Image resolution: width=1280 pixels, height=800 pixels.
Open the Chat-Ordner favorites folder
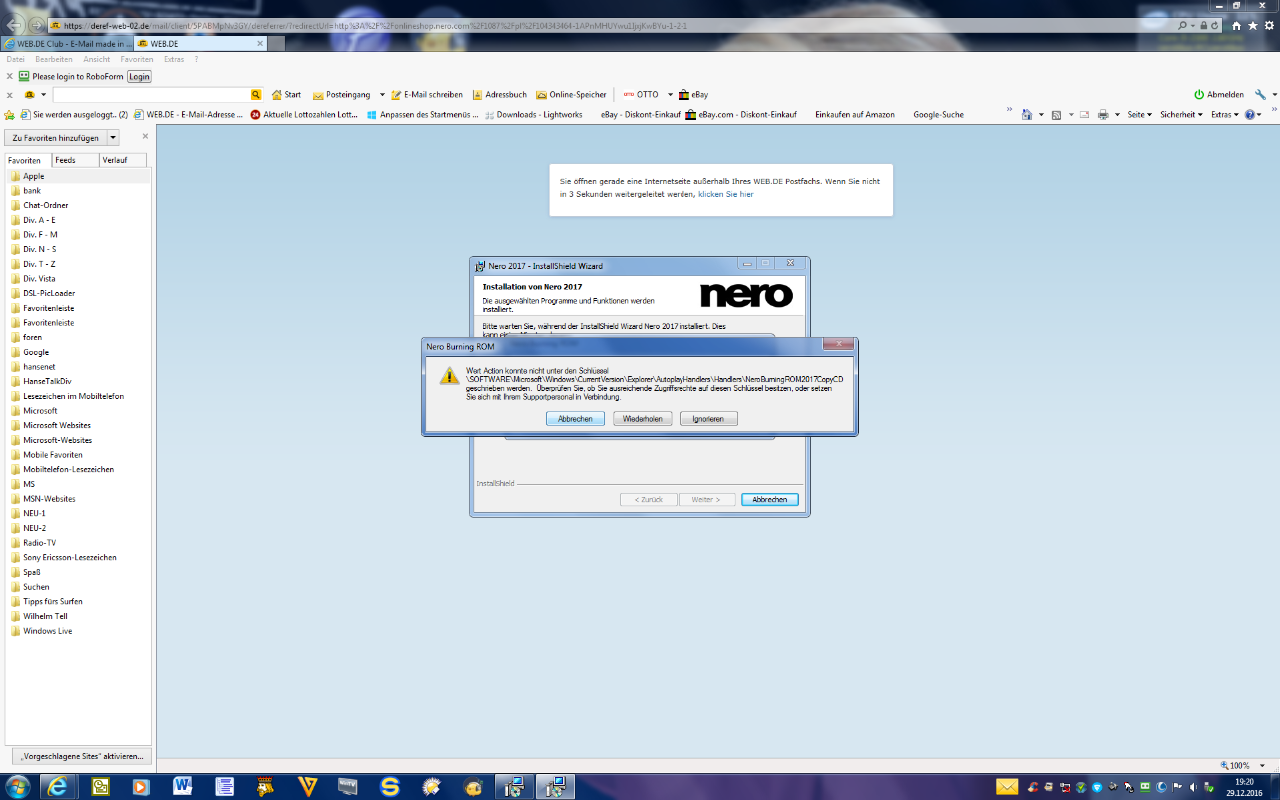tap(46, 205)
